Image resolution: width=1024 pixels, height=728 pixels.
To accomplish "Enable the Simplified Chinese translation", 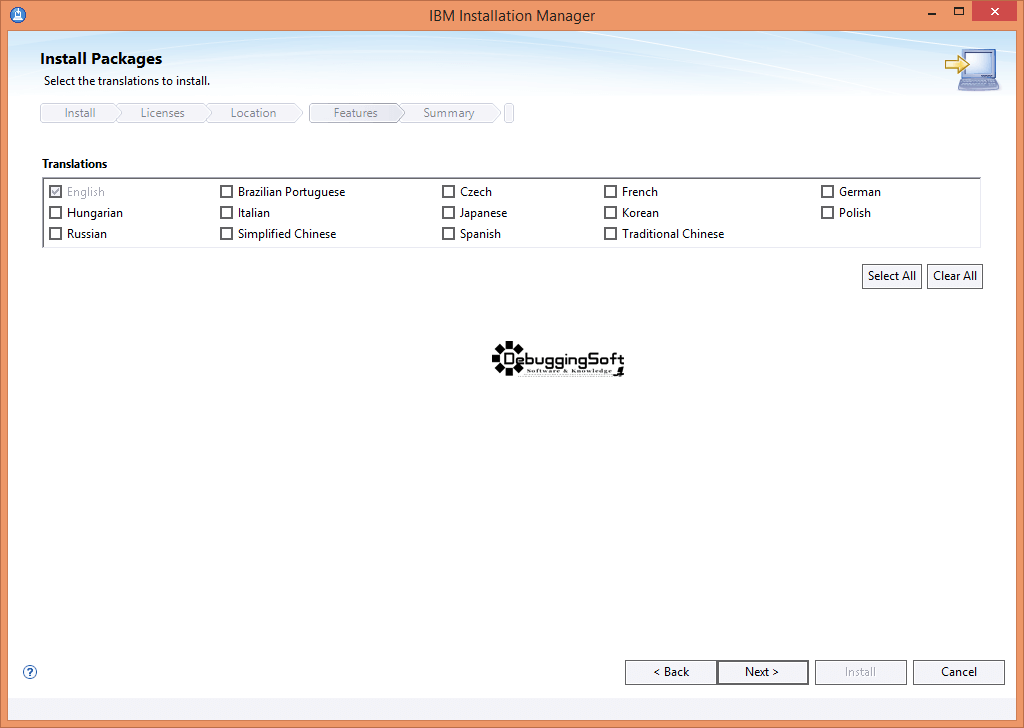I will pyautogui.click(x=227, y=234).
